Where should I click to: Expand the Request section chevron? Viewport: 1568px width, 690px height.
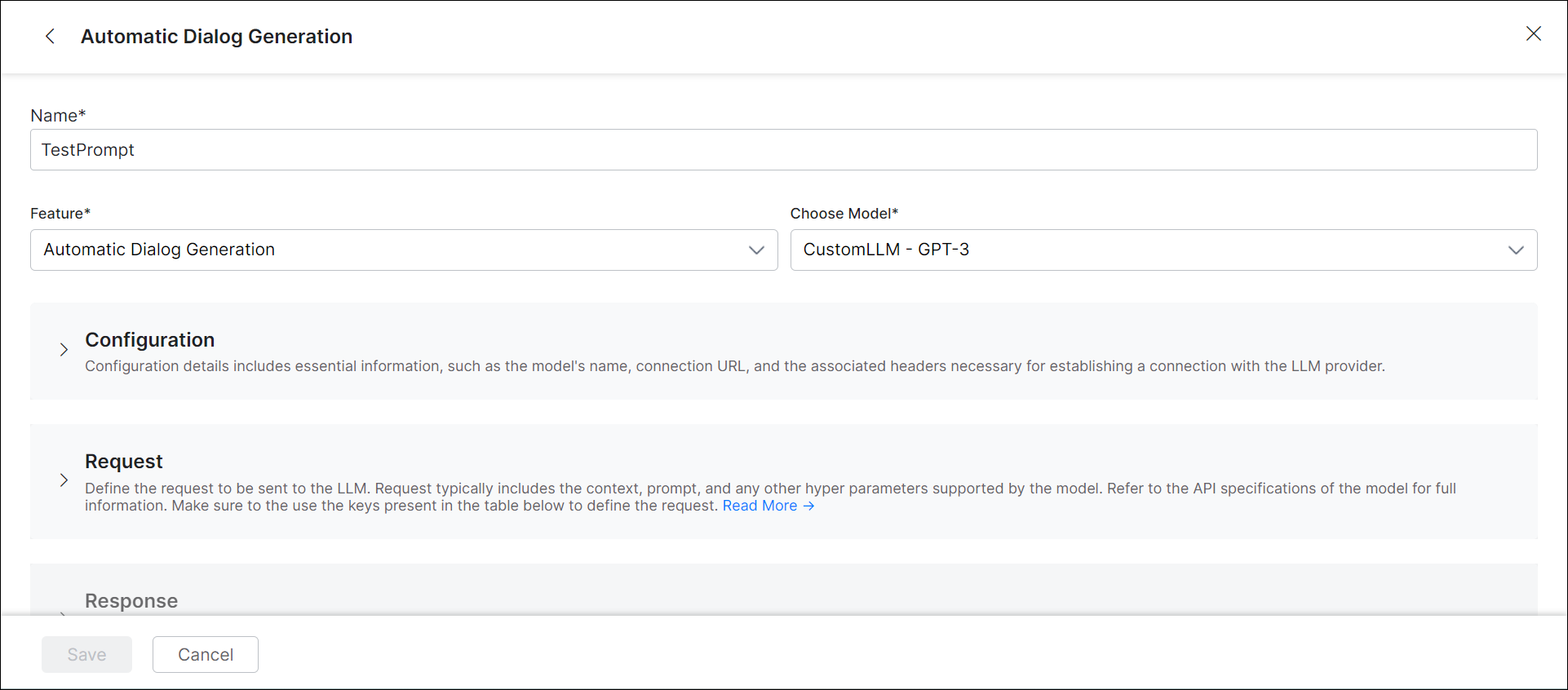tap(64, 480)
